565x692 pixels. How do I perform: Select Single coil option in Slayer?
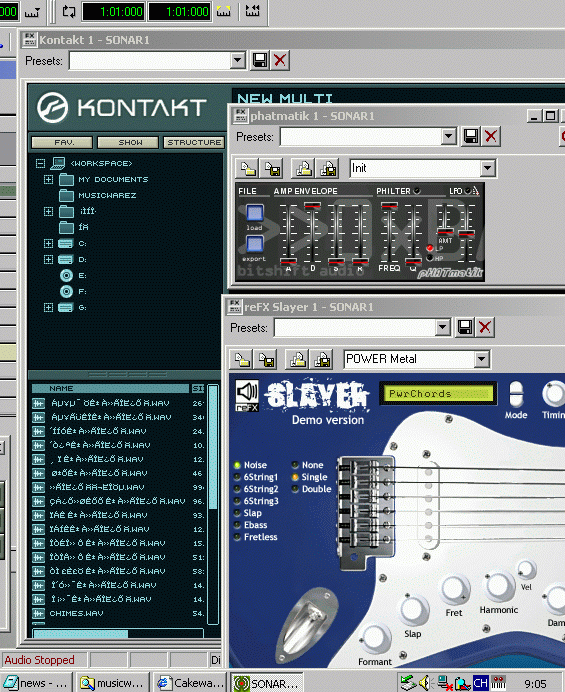click(310, 477)
